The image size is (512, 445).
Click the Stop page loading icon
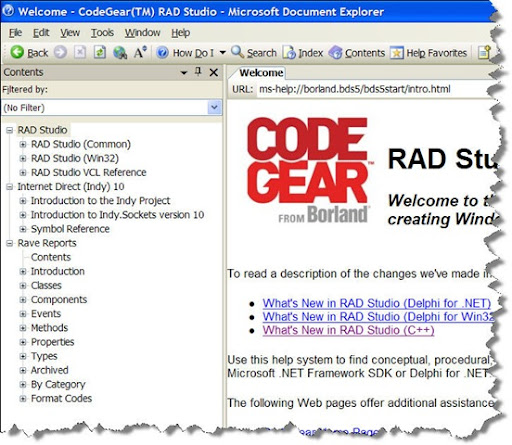[x=80, y=52]
